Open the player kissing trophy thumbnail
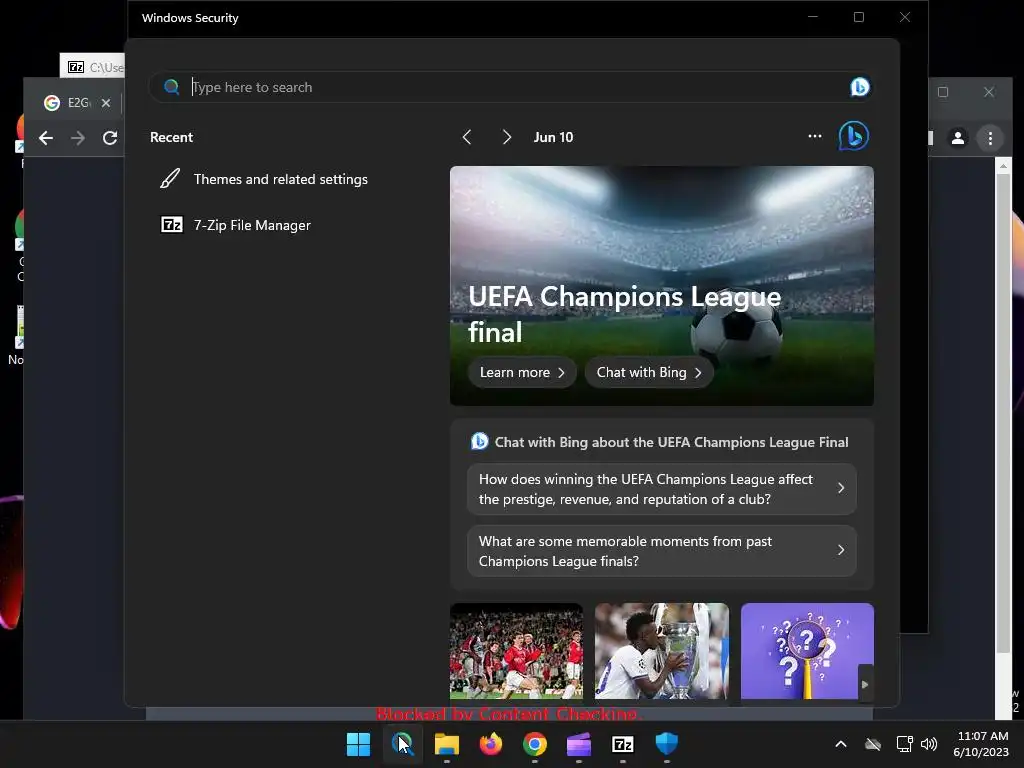Screen dimensions: 1024x768 [x=662, y=651]
